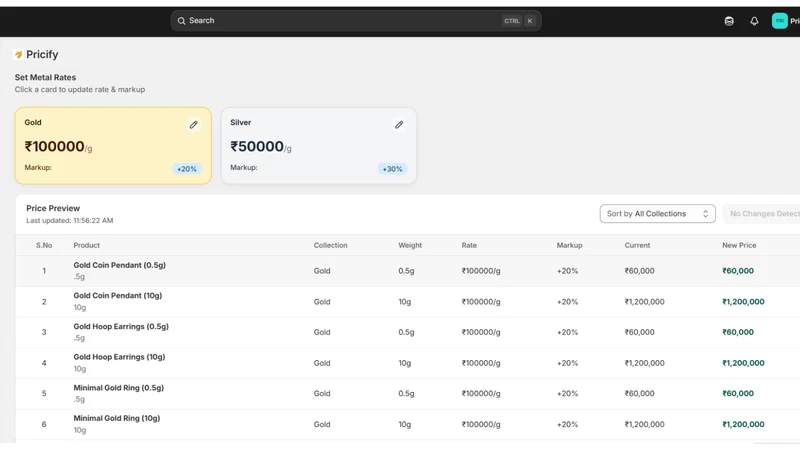Screen dimensions: 800x450
Task: Click weight cell of Minimal Gold Ring (0.5g)
Action: click(x=406, y=393)
